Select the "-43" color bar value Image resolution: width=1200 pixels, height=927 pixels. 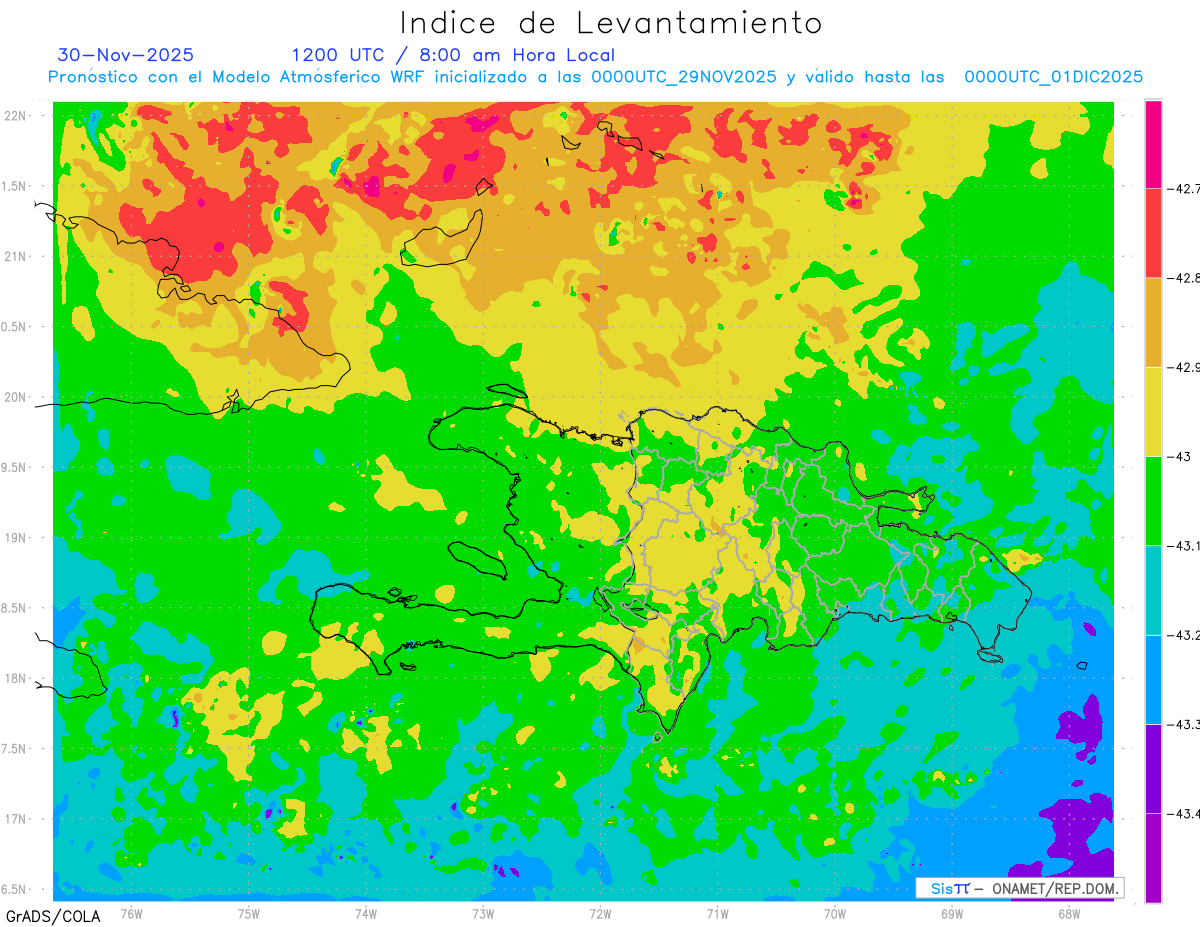[1179, 456]
